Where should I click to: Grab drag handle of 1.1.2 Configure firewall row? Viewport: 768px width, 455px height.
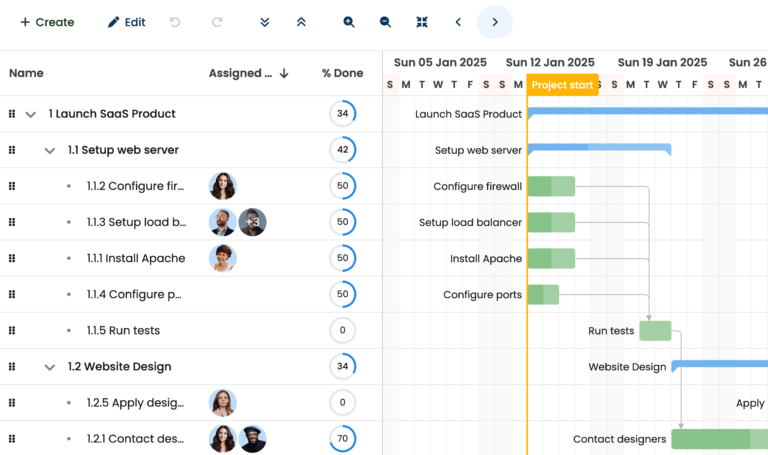coord(12,186)
